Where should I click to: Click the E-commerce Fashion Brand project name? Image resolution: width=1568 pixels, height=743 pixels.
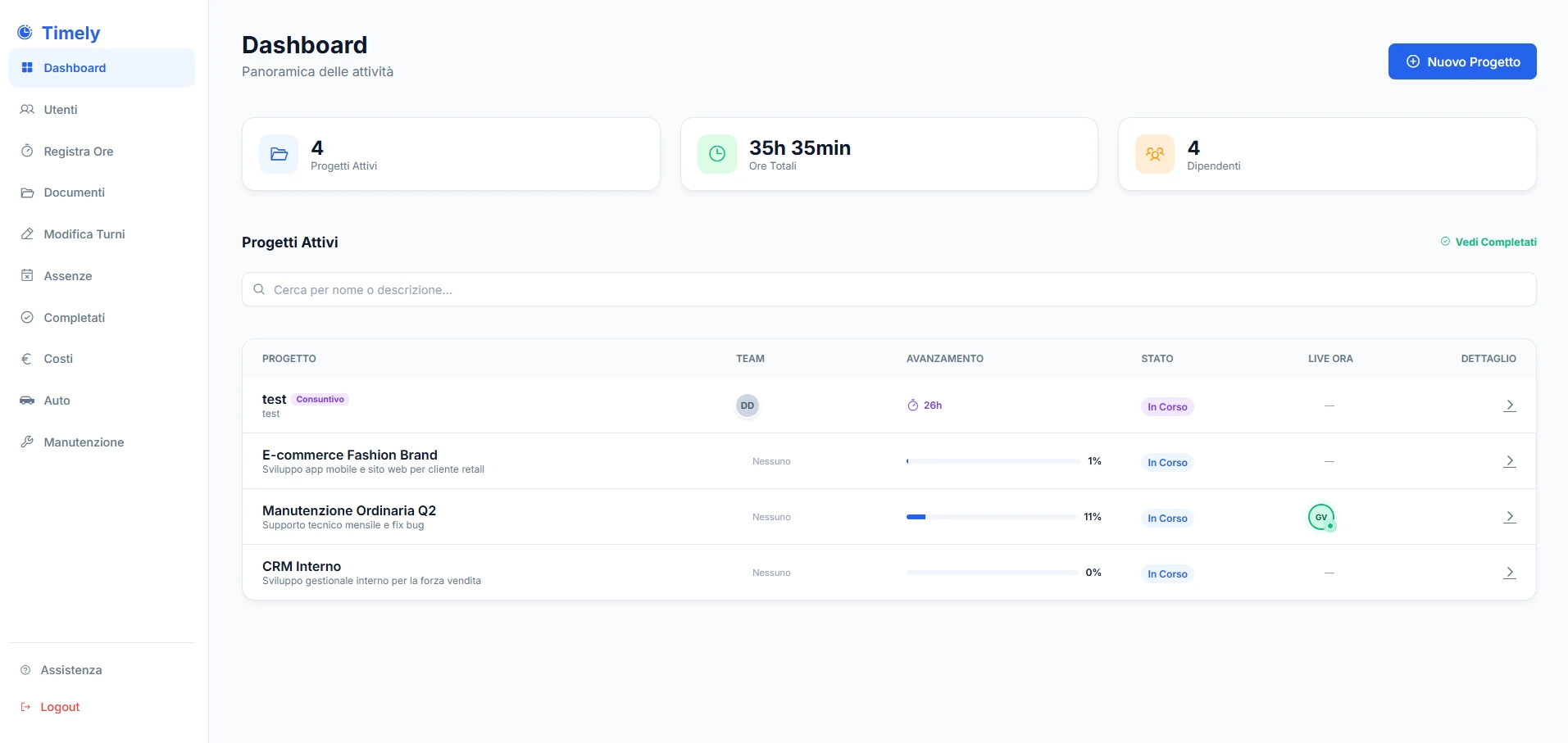click(350, 455)
